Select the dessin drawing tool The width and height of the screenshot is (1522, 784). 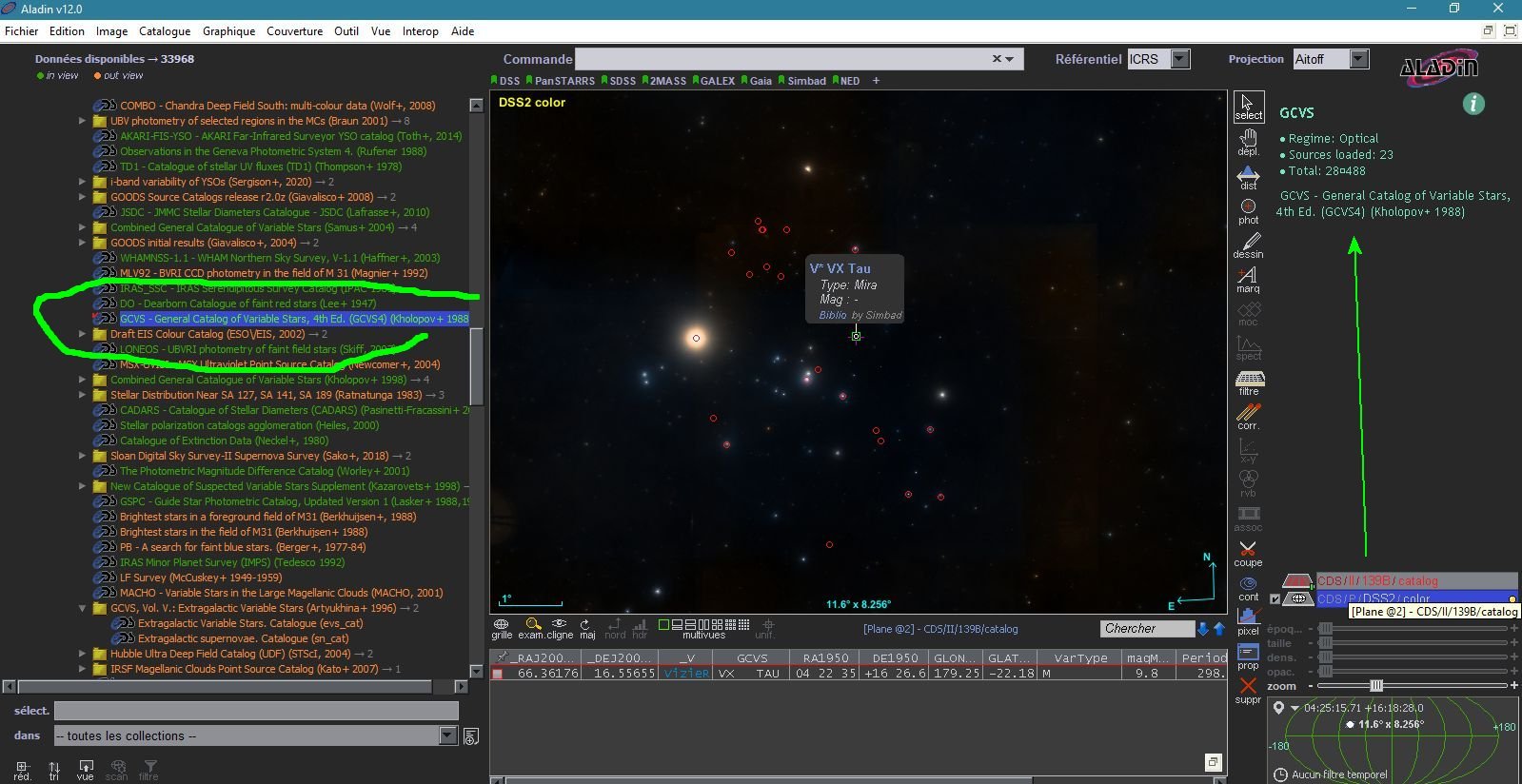(x=1248, y=245)
